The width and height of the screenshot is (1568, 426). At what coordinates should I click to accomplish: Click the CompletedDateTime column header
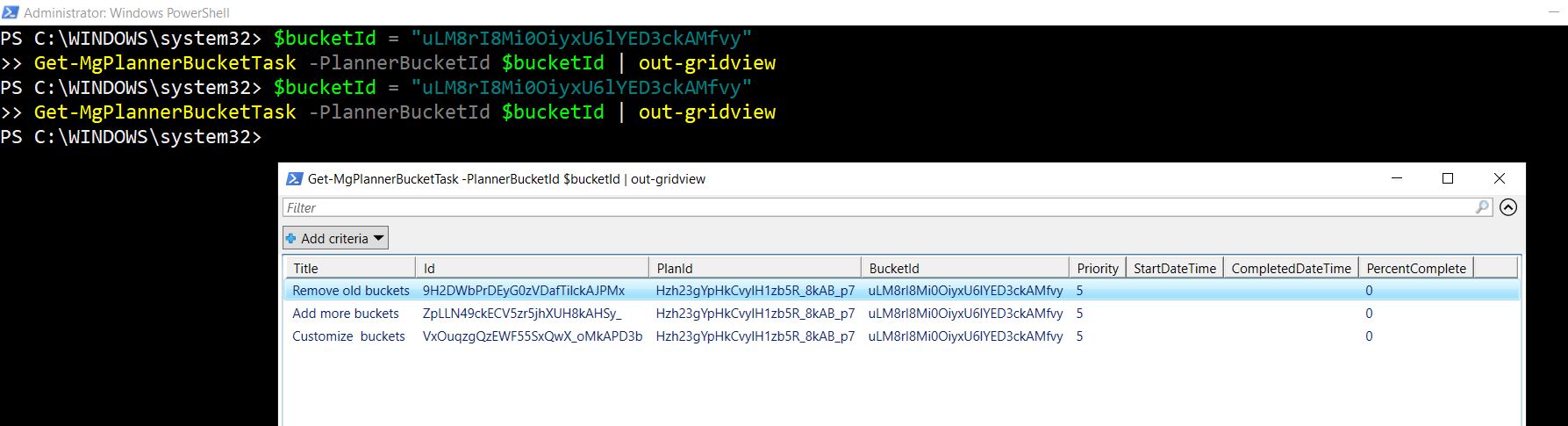point(1291,268)
